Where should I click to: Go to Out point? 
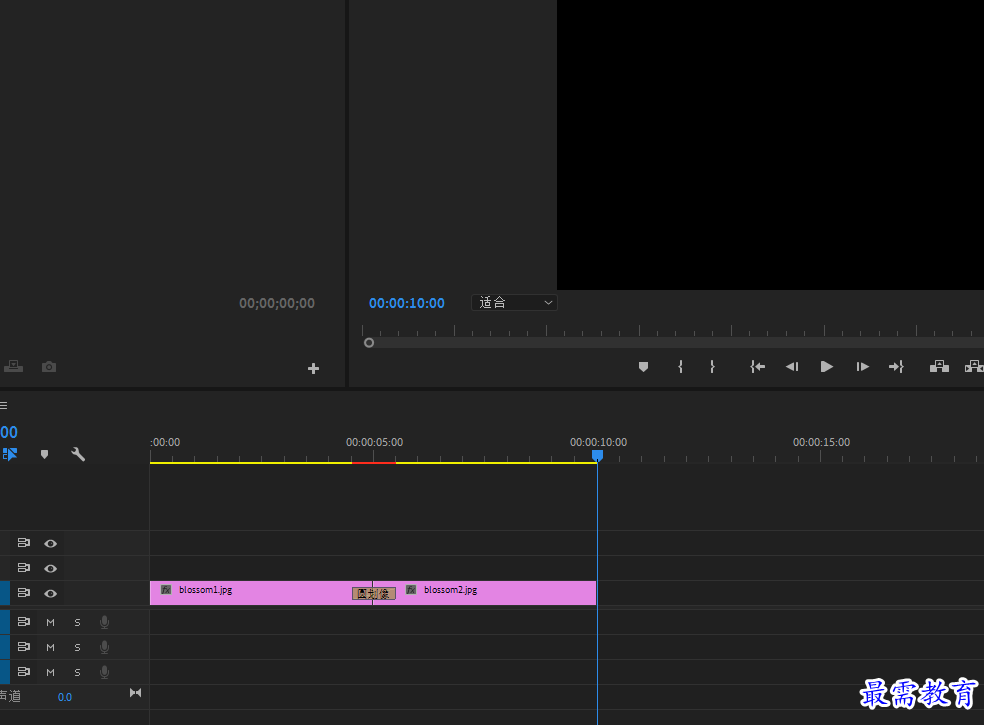(896, 367)
